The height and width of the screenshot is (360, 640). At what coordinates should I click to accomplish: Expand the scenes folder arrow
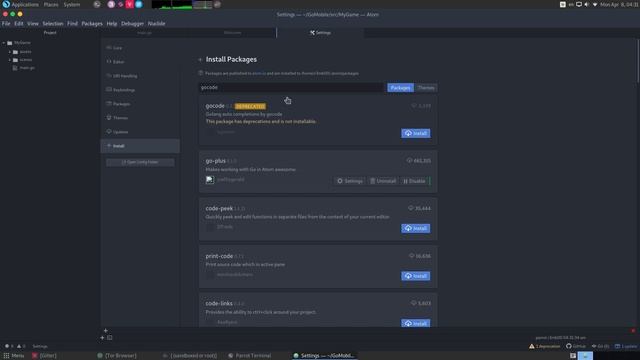tap(10, 60)
